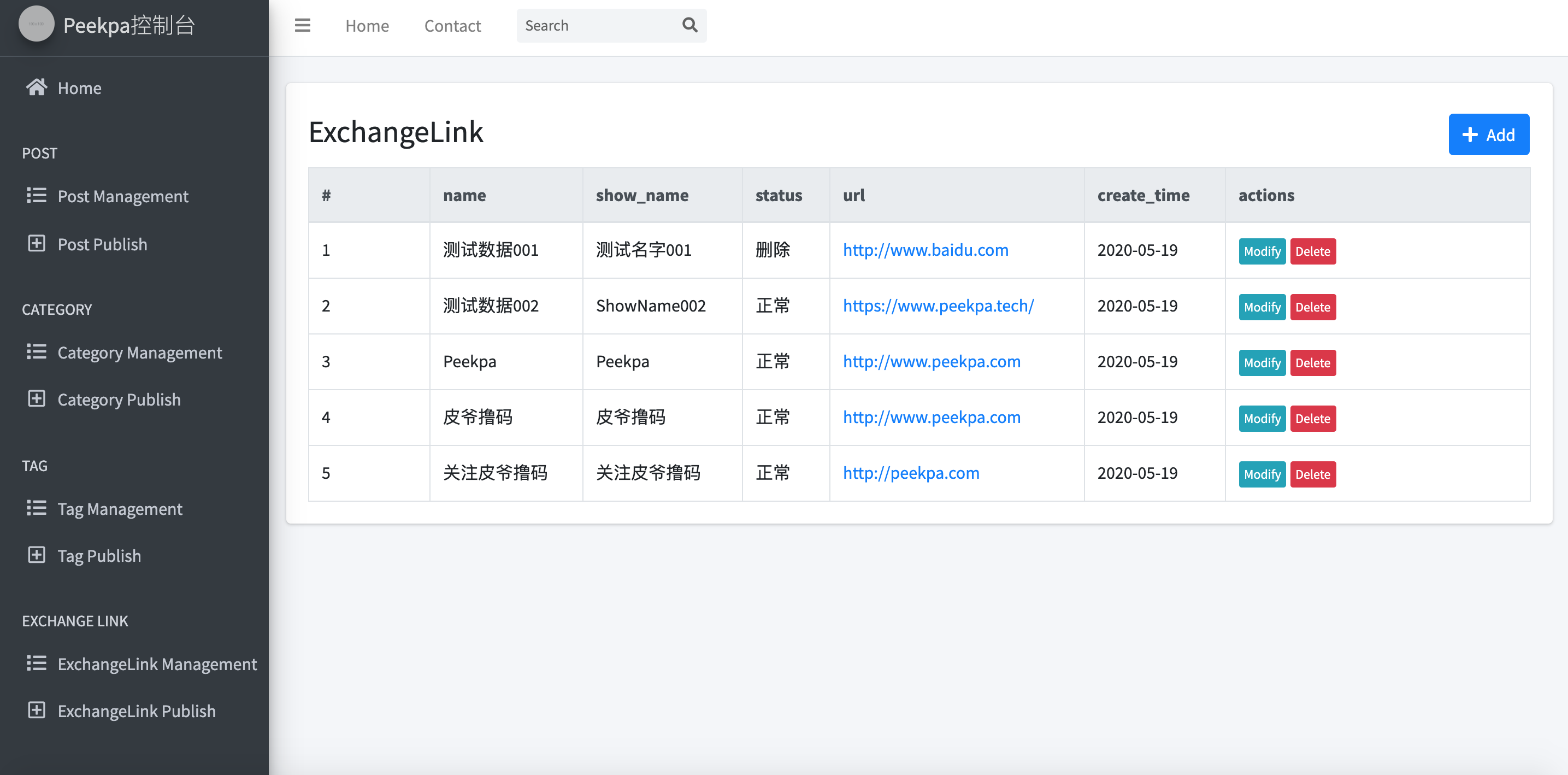1568x775 pixels.
Task: Follow the https://www.peekpa.tech/ link
Action: pos(938,306)
